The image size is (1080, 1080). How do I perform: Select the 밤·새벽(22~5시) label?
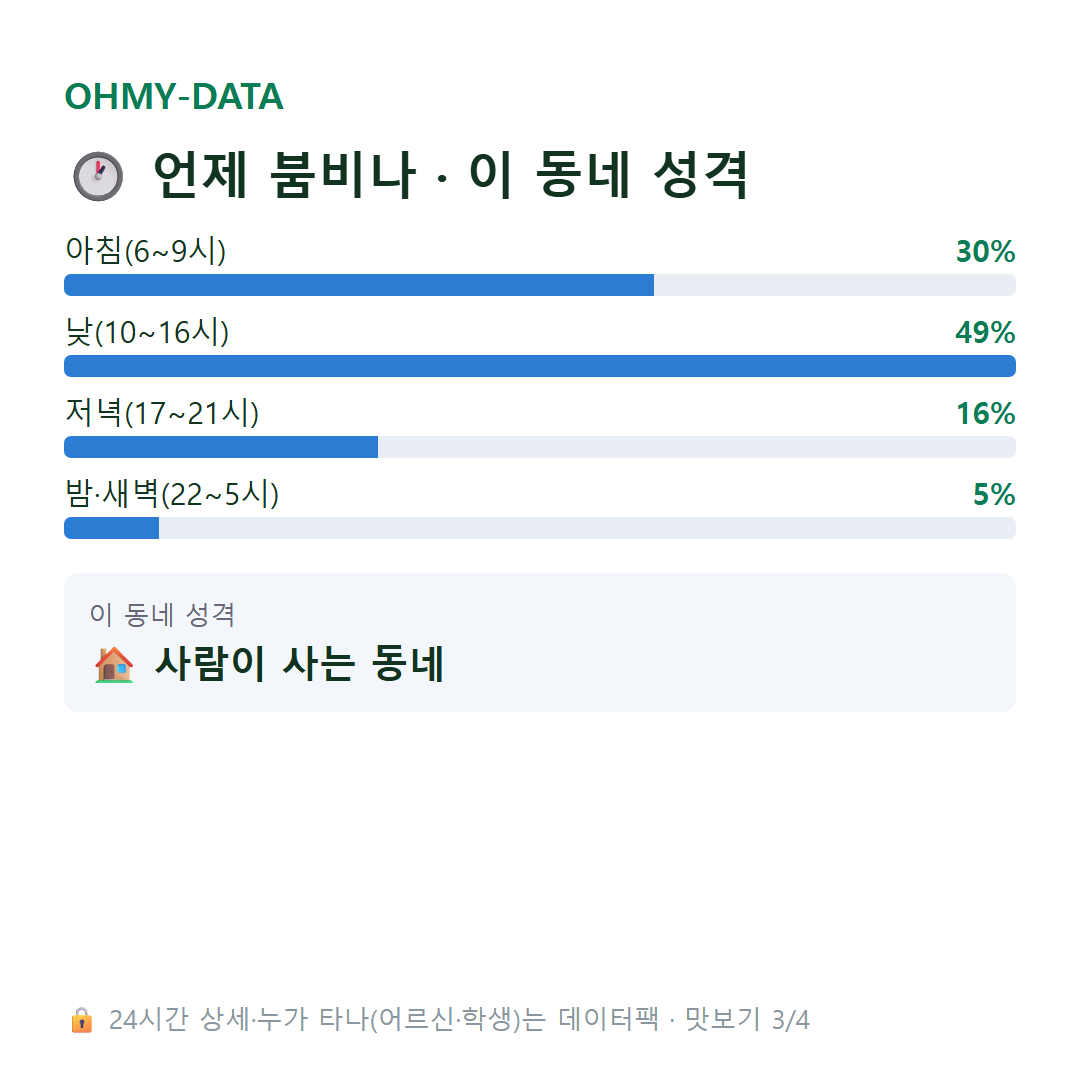[172, 494]
